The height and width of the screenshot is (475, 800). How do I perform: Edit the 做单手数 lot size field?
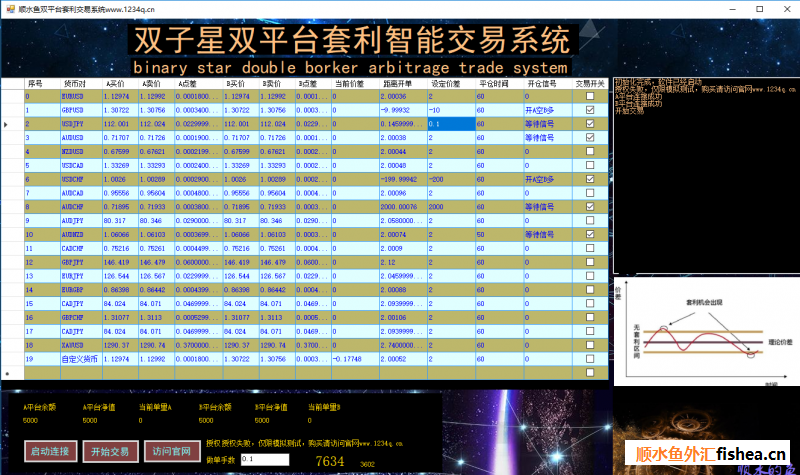[264, 459]
